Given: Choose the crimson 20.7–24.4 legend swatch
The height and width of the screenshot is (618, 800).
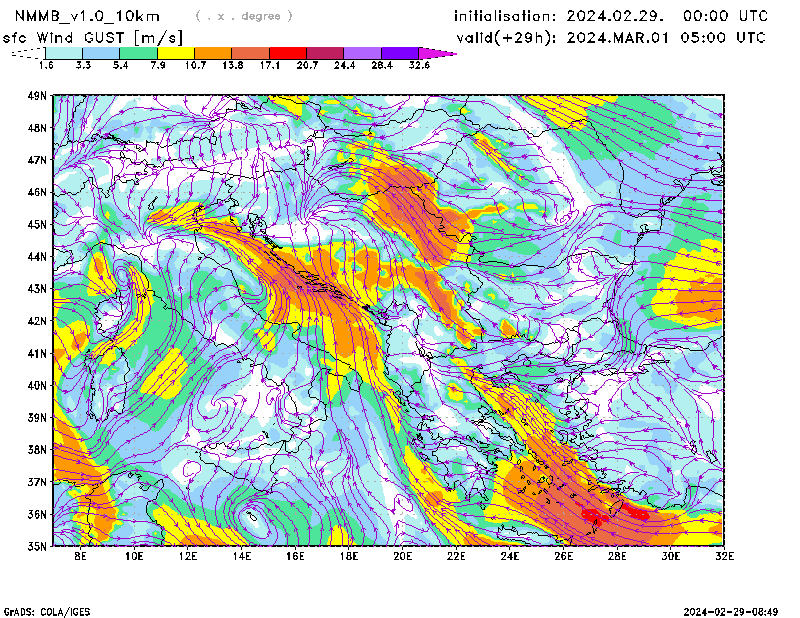Looking at the screenshot, I should click(x=325, y=53).
